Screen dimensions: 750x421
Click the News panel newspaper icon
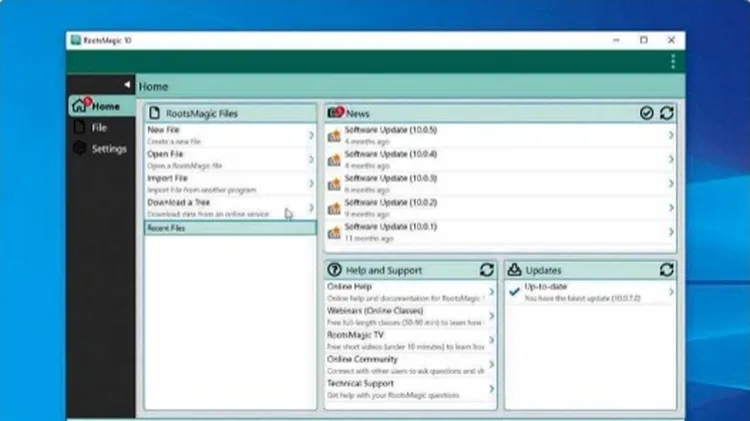point(336,112)
